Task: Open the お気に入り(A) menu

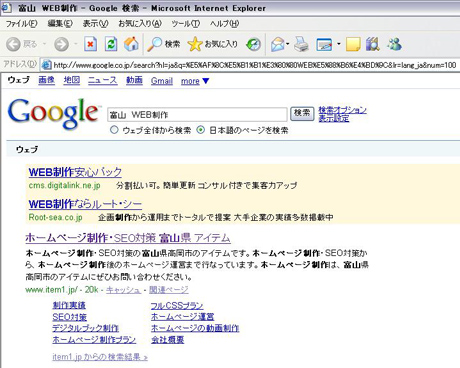Action: tap(140, 24)
